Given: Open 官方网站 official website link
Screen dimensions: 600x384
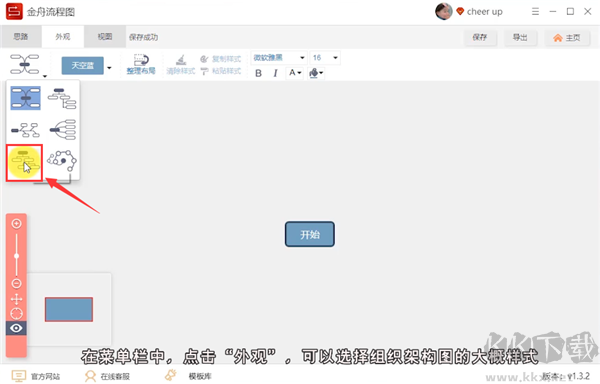Looking at the screenshot, I should pos(36,376).
